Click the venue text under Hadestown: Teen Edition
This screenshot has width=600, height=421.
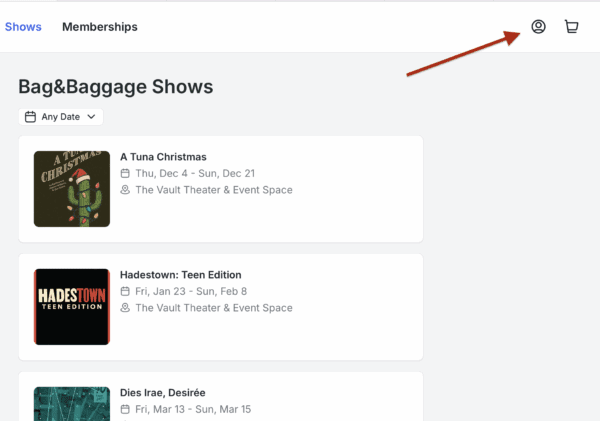(214, 308)
